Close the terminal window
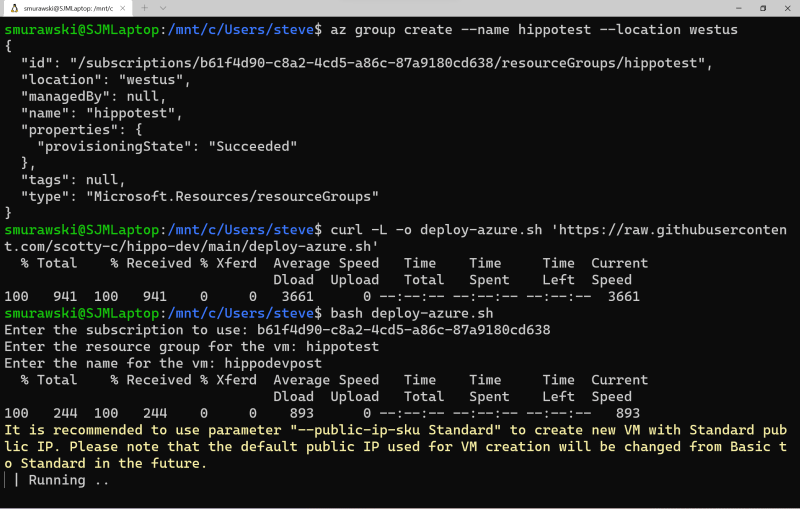The image size is (800, 509). tap(787, 8)
